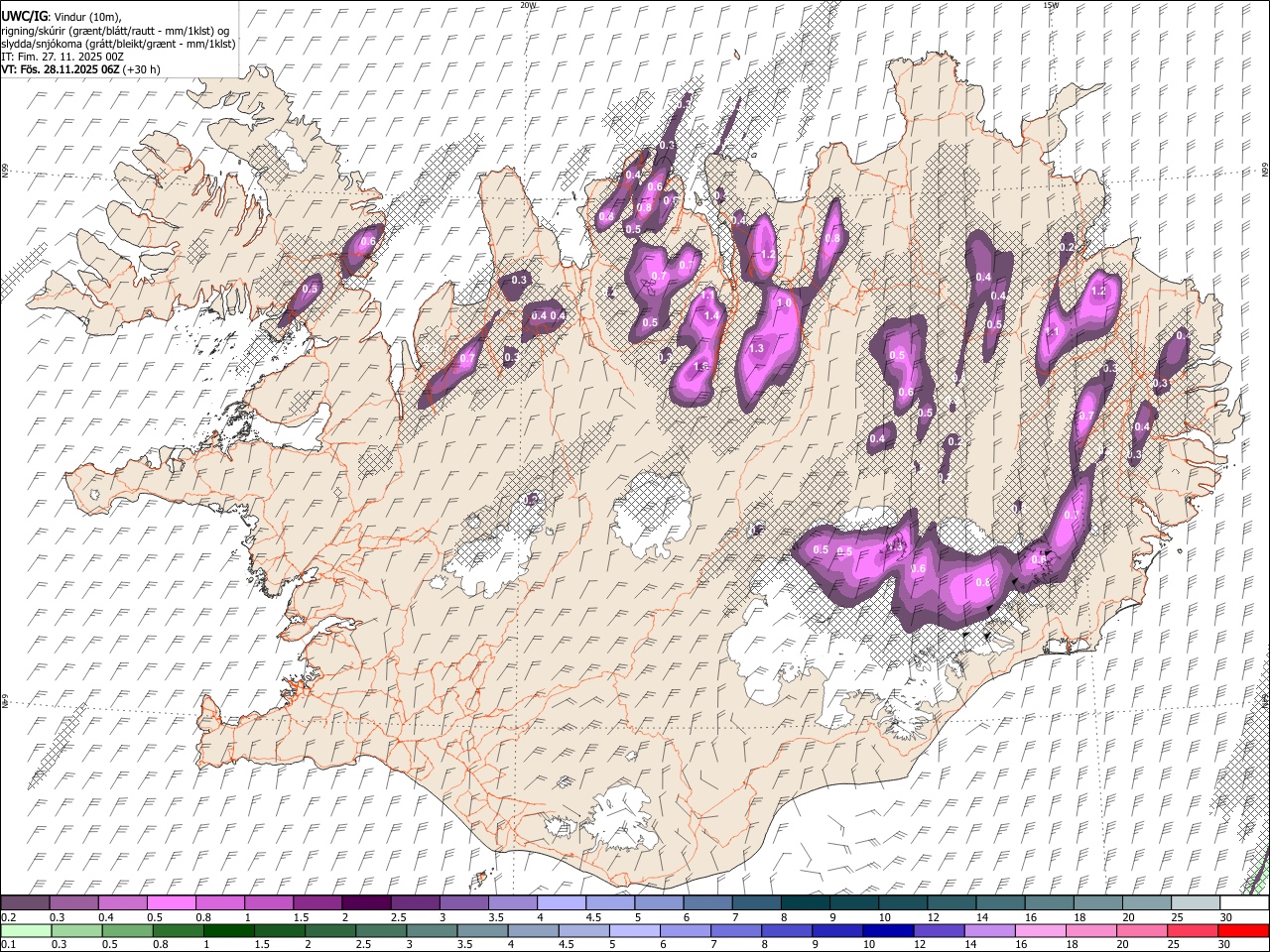Click the bold "UWC/IG" map title

pyautogui.click(x=23, y=16)
